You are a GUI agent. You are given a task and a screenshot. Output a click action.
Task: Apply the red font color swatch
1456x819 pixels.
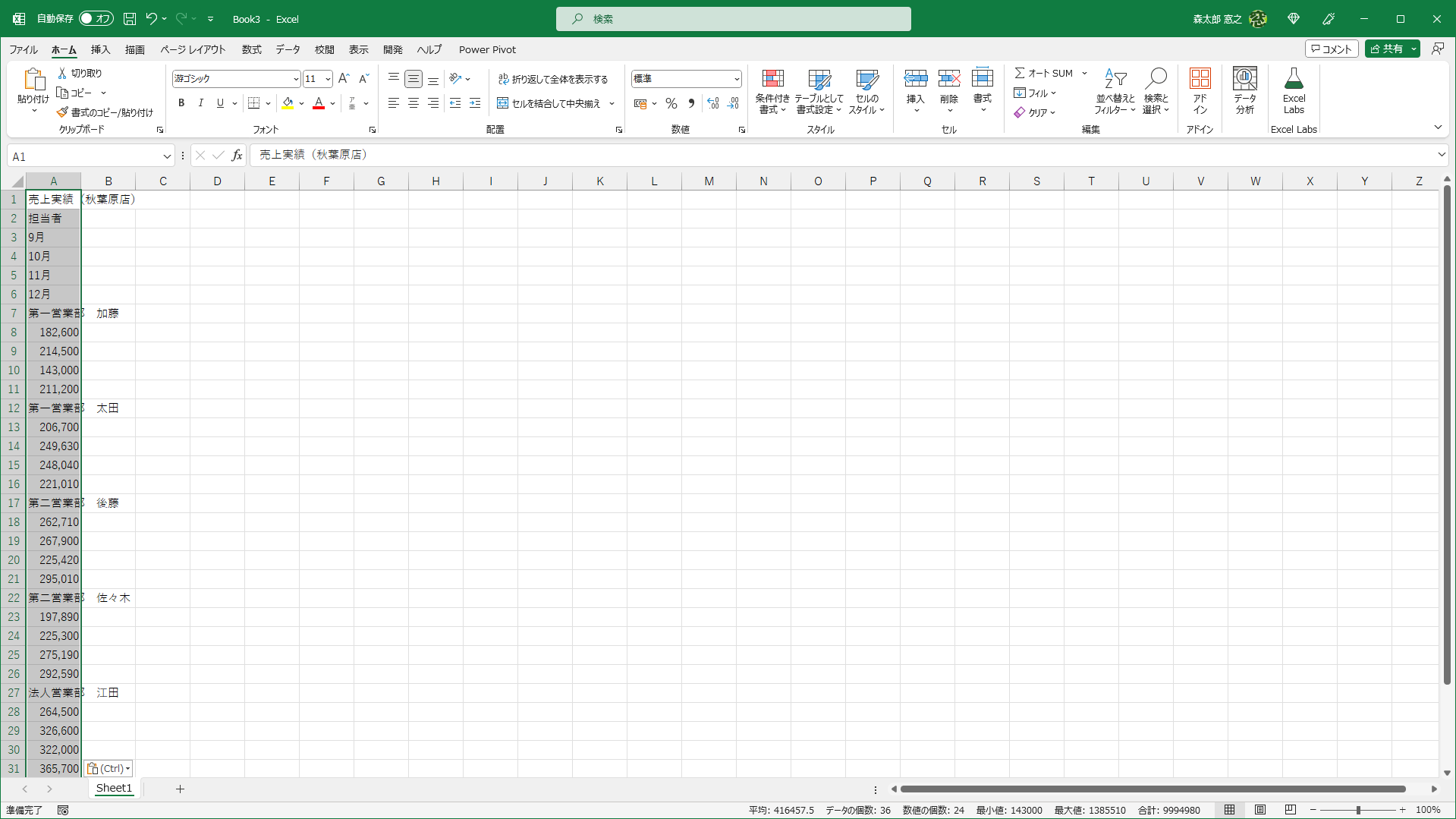point(319,103)
